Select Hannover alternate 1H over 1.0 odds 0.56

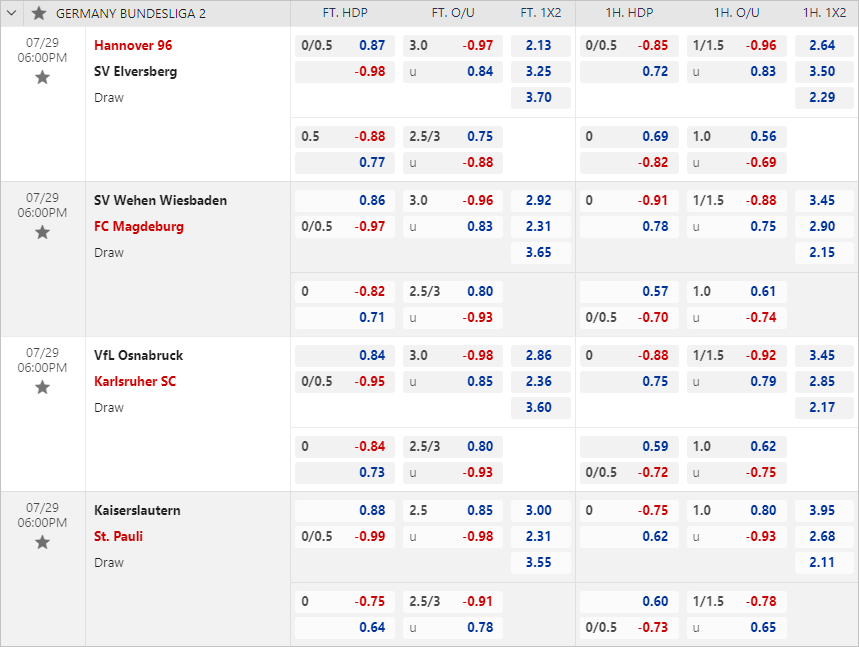(737, 136)
